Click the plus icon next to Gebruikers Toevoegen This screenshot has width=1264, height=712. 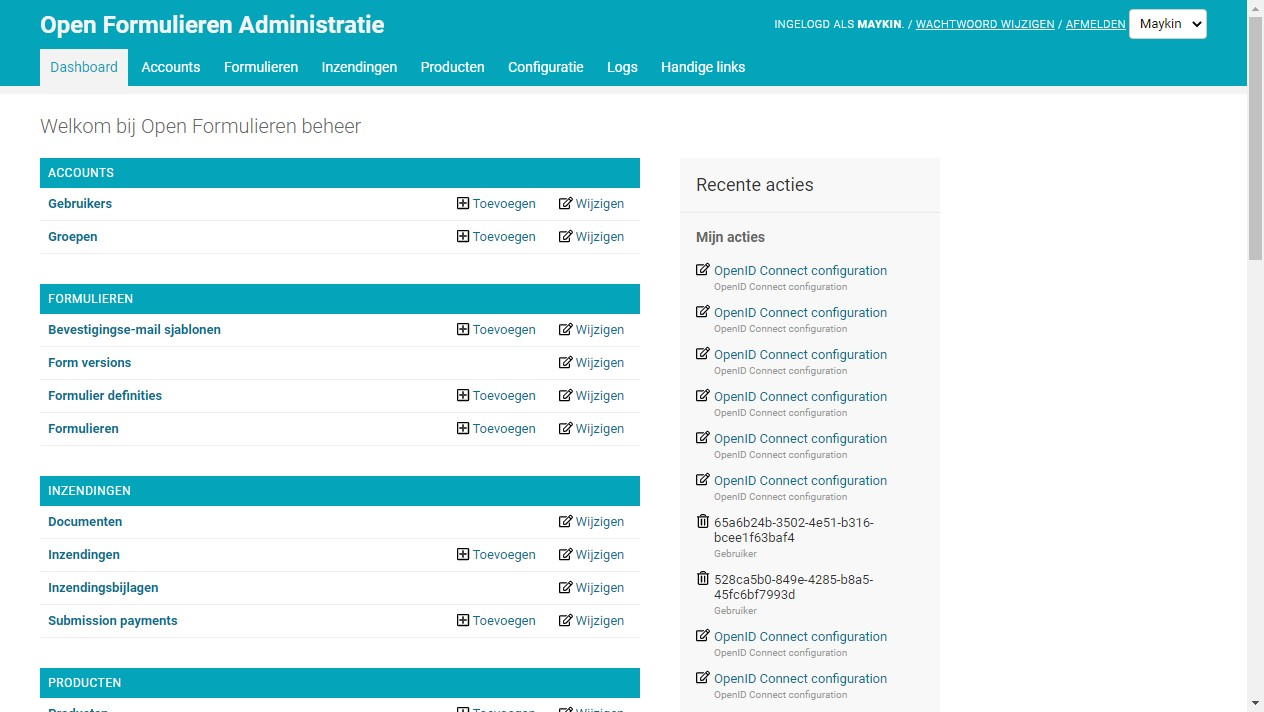[x=463, y=203]
